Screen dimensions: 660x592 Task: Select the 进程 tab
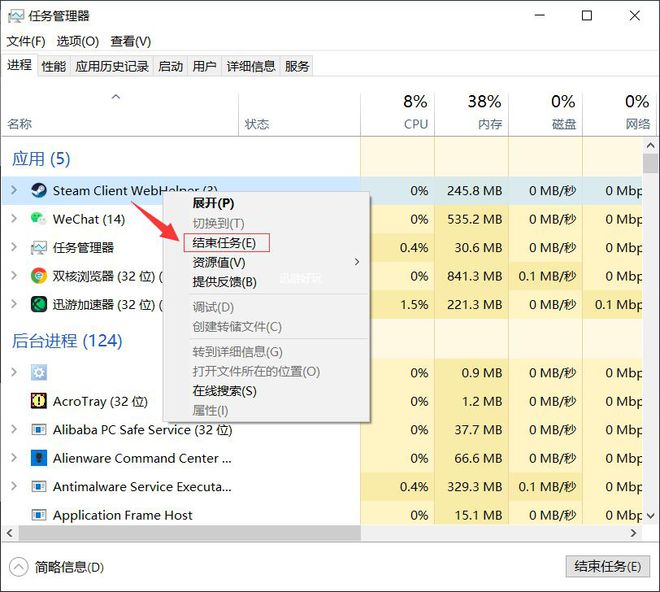19,65
